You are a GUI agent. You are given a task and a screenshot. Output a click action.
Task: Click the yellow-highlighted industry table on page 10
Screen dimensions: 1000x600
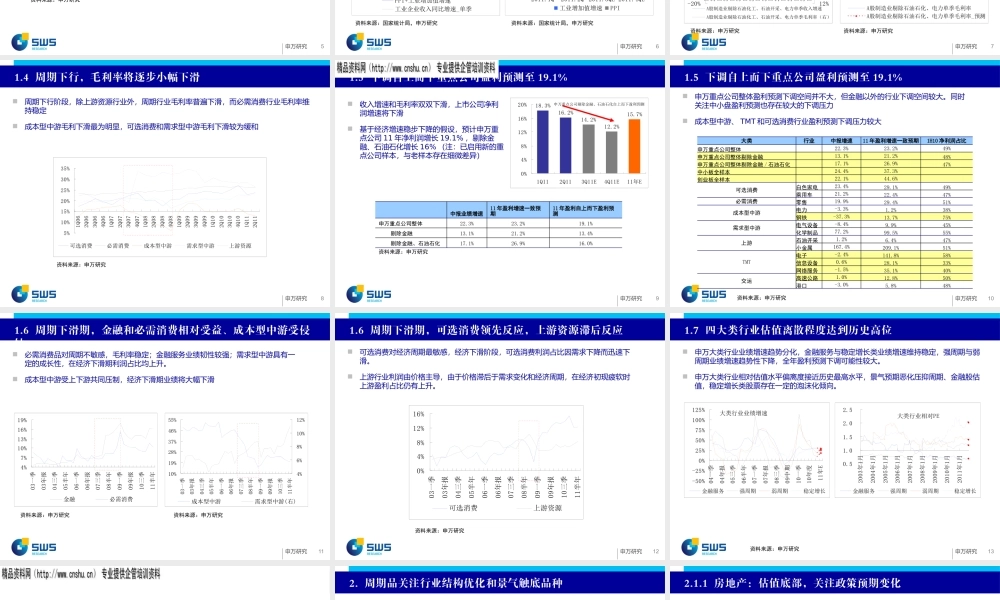click(835, 212)
